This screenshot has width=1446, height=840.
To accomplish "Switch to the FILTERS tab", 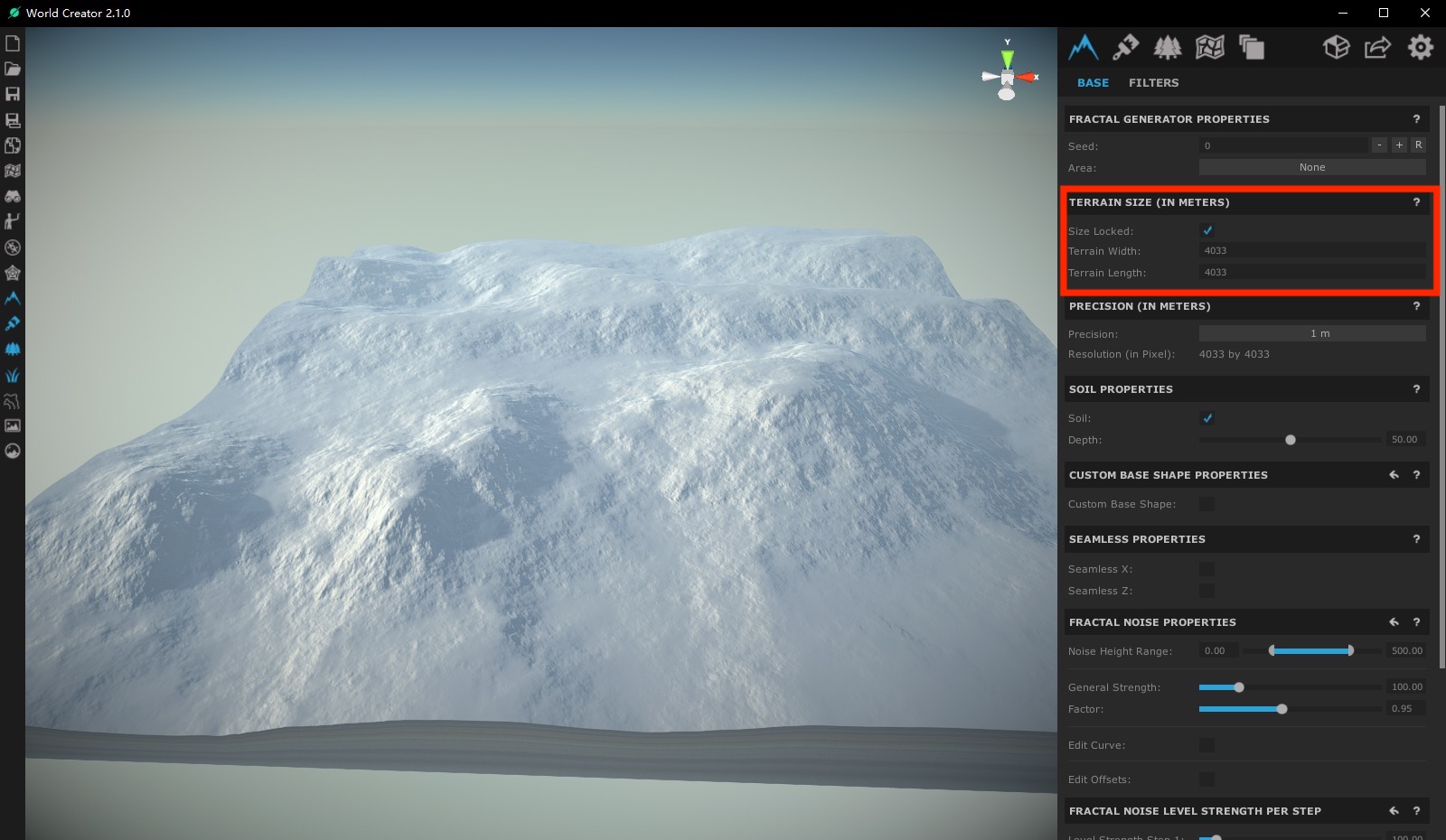I will [1153, 82].
